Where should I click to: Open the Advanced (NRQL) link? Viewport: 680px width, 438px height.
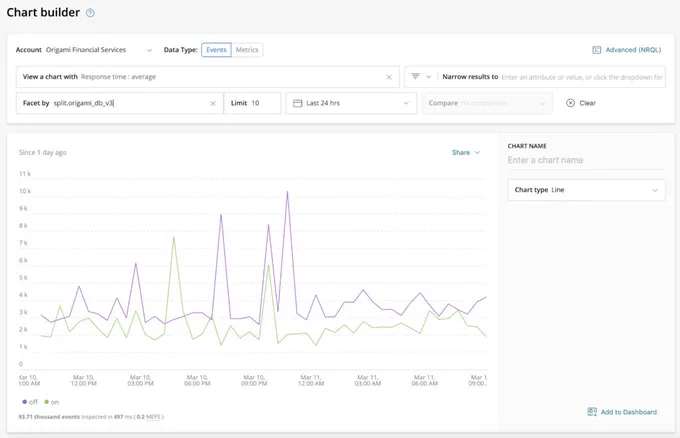633,50
